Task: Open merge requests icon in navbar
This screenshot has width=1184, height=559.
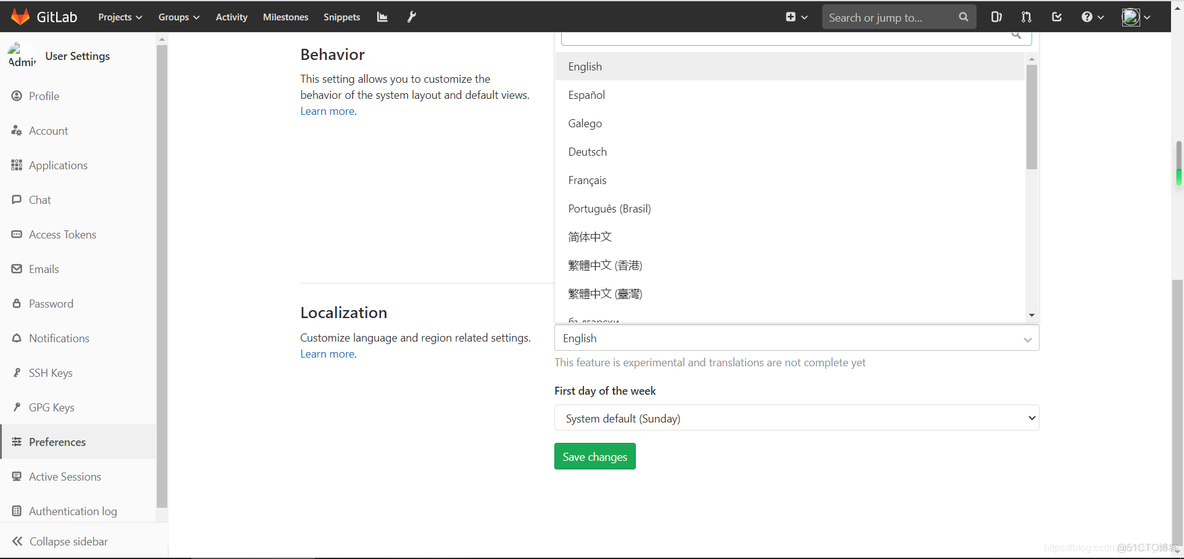Action: 1026,17
